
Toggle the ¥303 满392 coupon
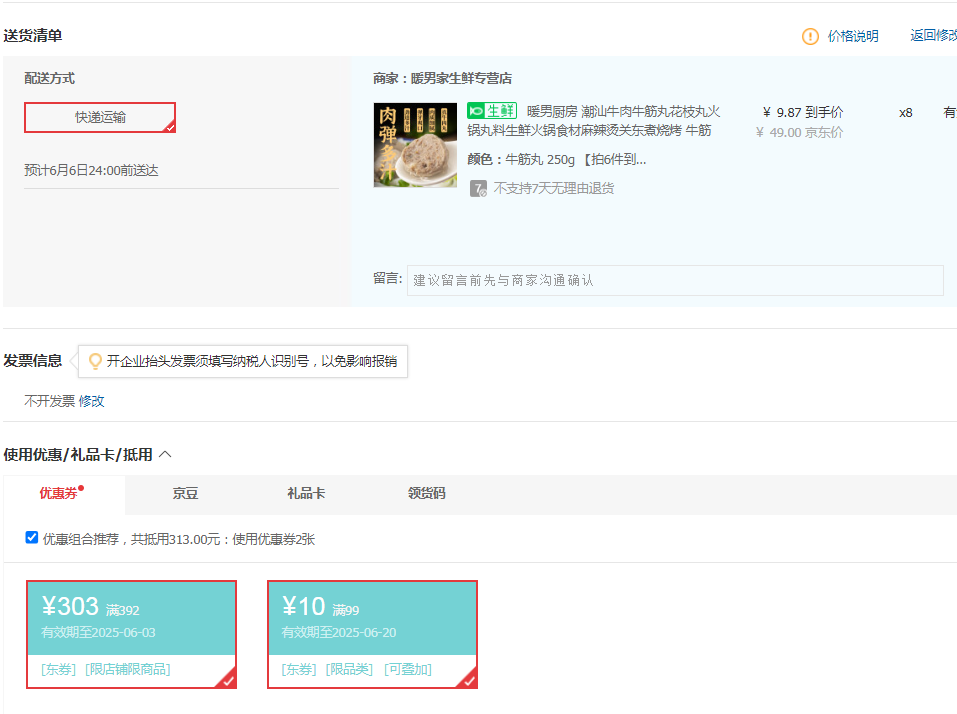point(131,635)
